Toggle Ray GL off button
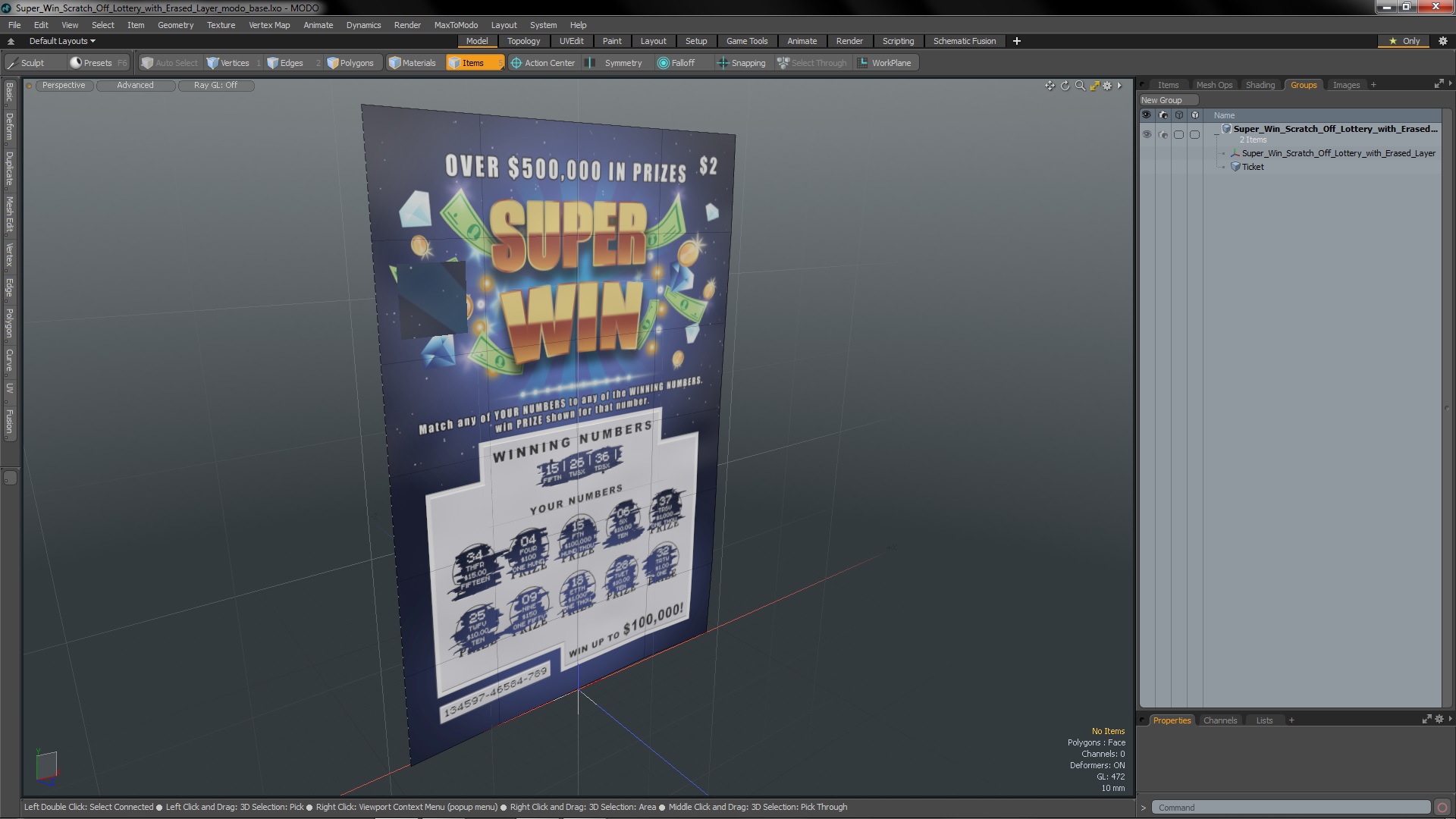1456x819 pixels. 215,85
